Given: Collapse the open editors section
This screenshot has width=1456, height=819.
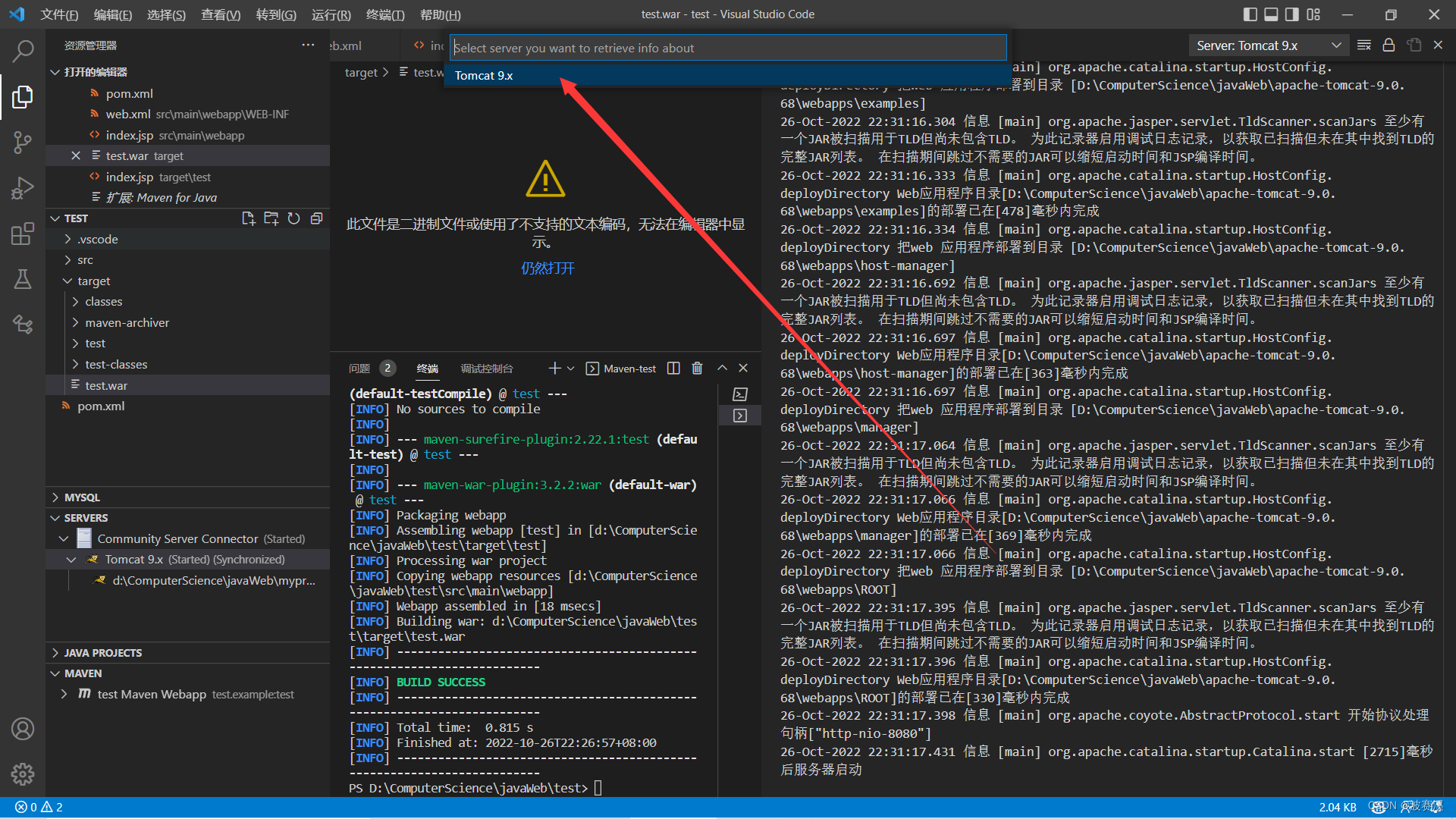Looking at the screenshot, I should [x=55, y=72].
